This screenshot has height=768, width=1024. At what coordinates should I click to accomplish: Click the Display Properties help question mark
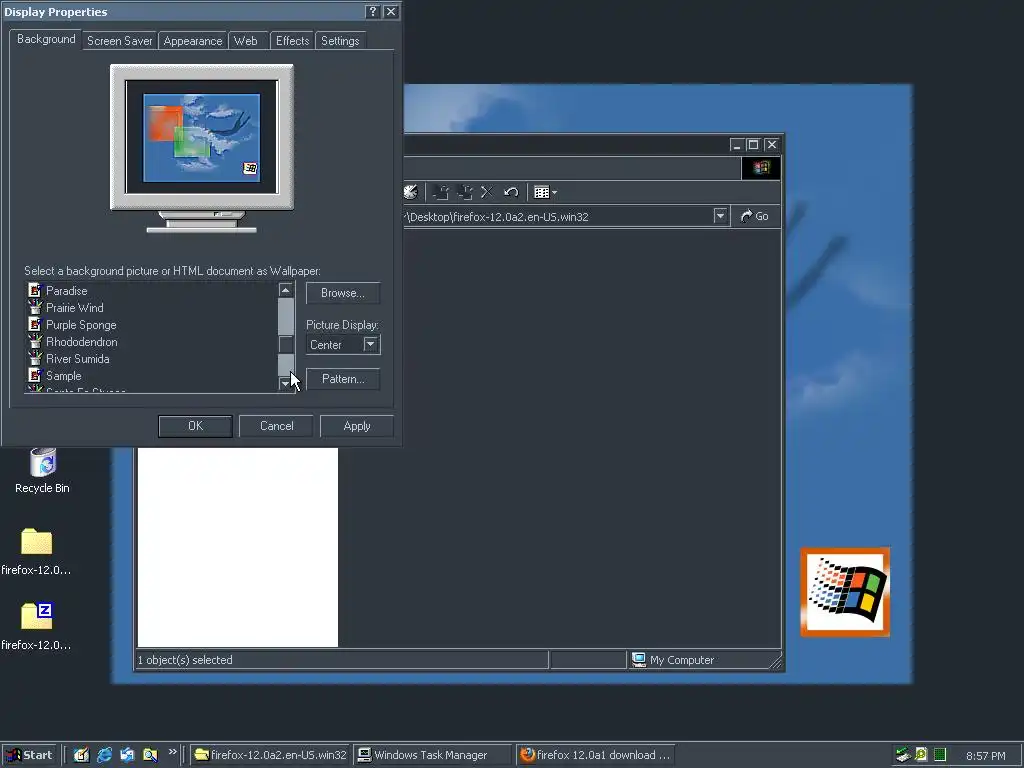[372, 12]
